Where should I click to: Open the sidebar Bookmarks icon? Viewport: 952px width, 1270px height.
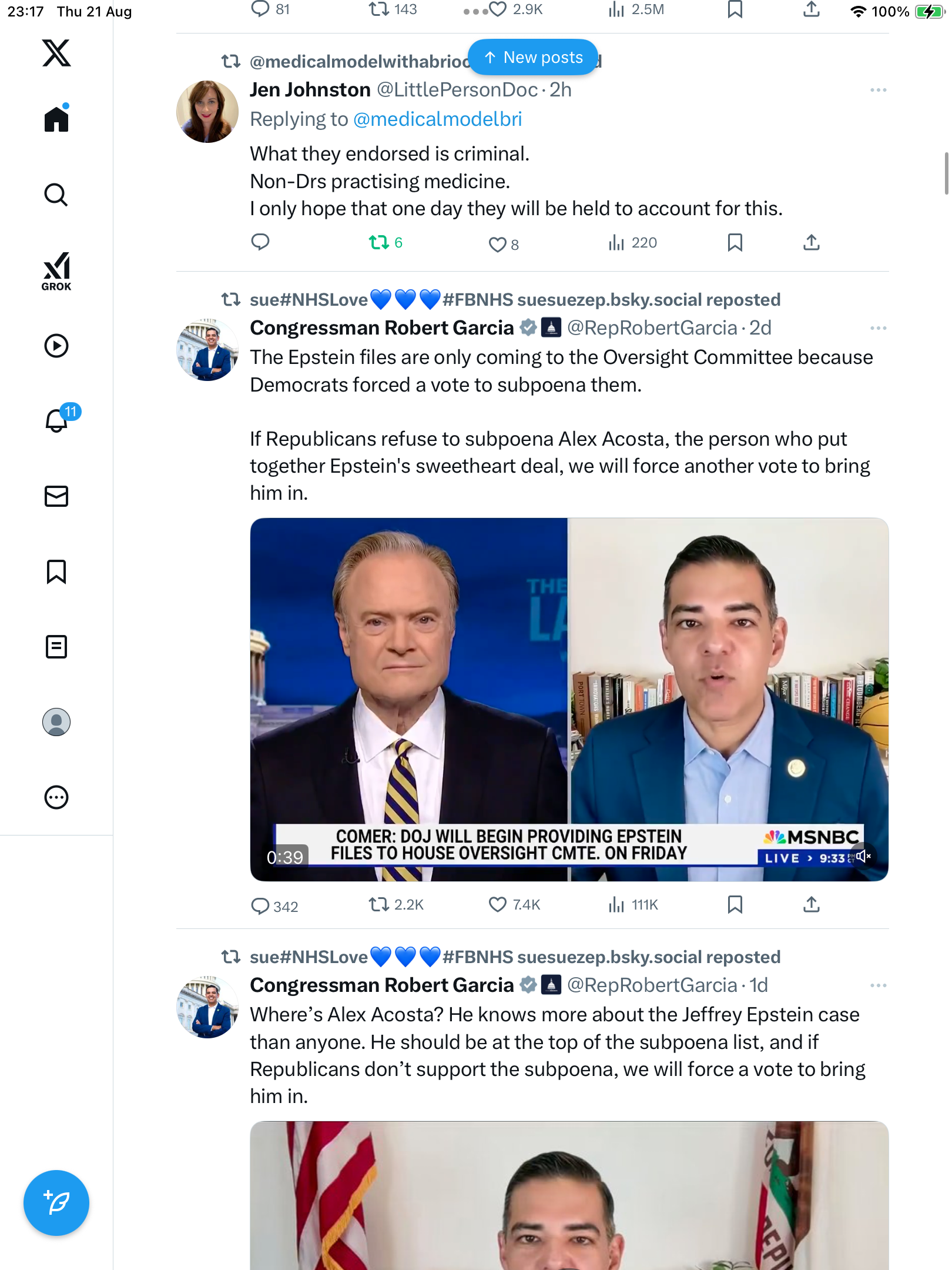pyautogui.click(x=56, y=571)
